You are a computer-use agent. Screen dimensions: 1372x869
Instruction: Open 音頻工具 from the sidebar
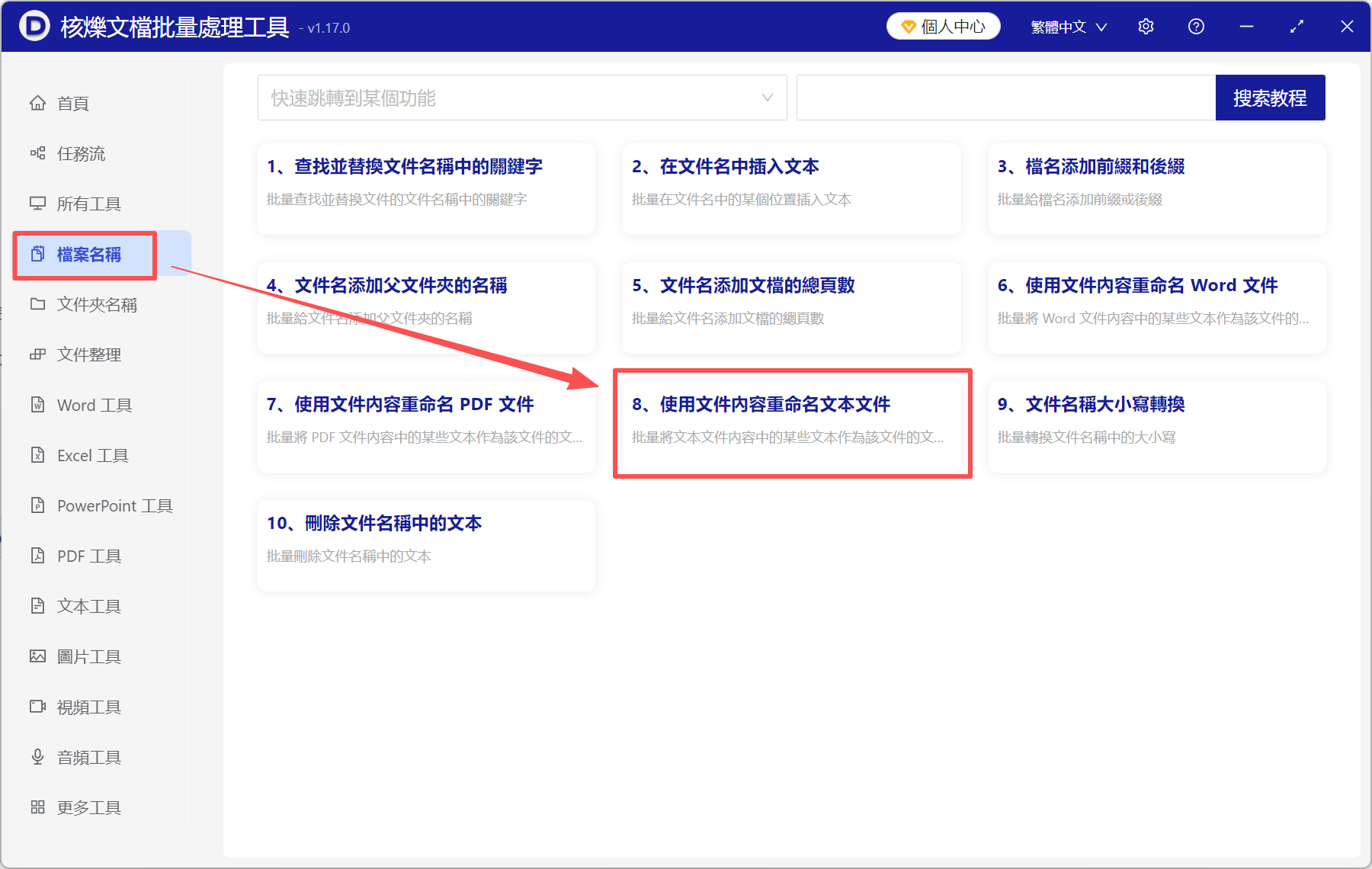[x=88, y=757]
